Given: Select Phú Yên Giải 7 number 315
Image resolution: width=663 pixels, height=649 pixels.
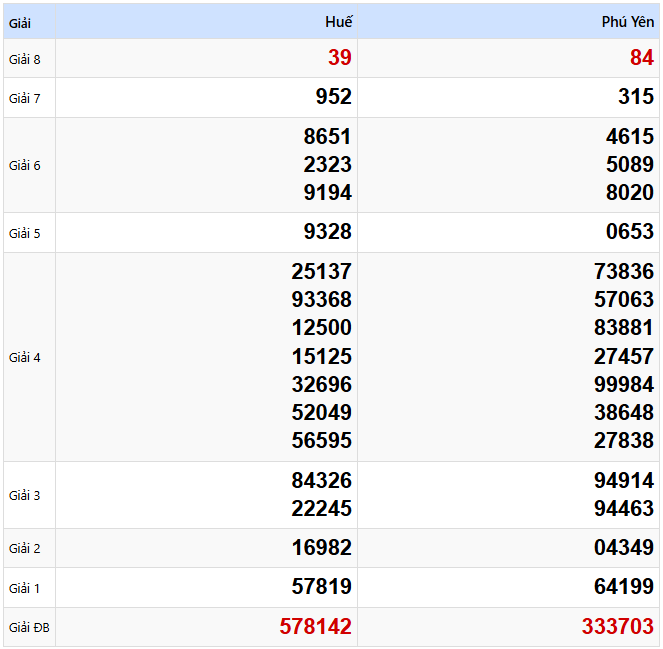Looking at the screenshot, I should click(635, 97).
